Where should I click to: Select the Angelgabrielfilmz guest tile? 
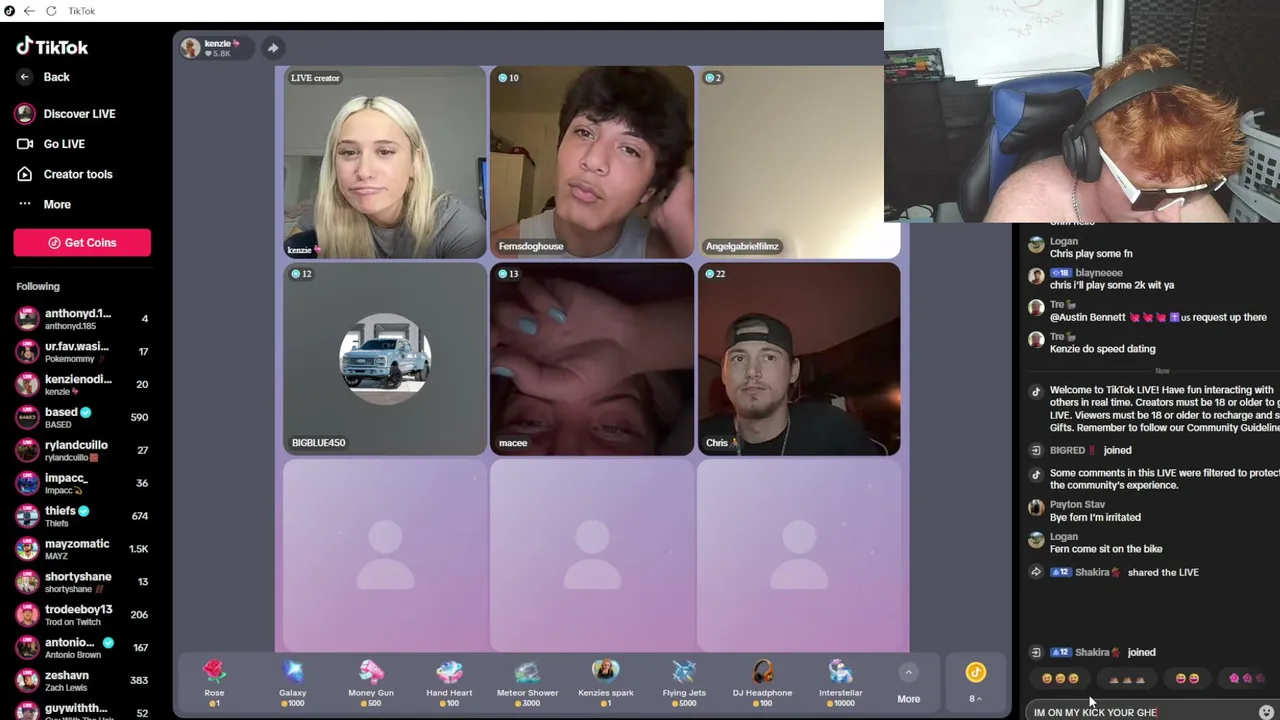pos(798,162)
